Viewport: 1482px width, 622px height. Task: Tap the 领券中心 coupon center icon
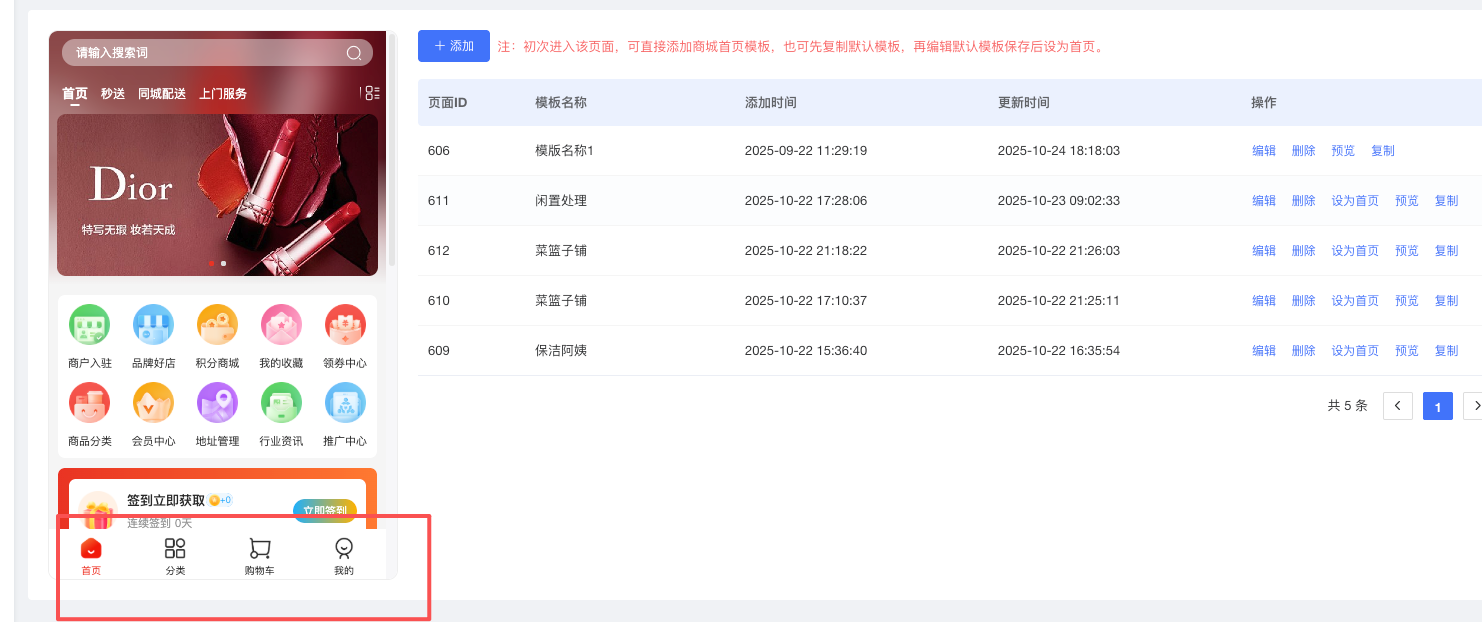pyautogui.click(x=345, y=325)
